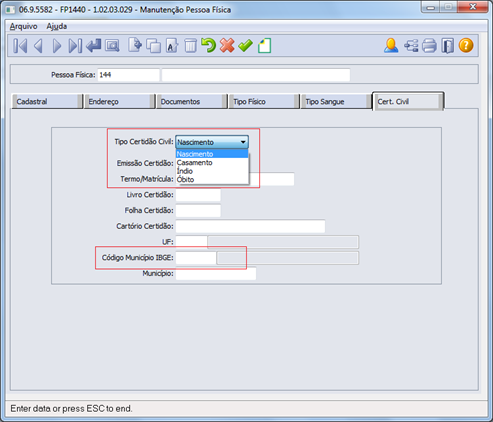This screenshot has height=422, width=493.
Task: Click the Cartório Certidão field
Action: 250,226
